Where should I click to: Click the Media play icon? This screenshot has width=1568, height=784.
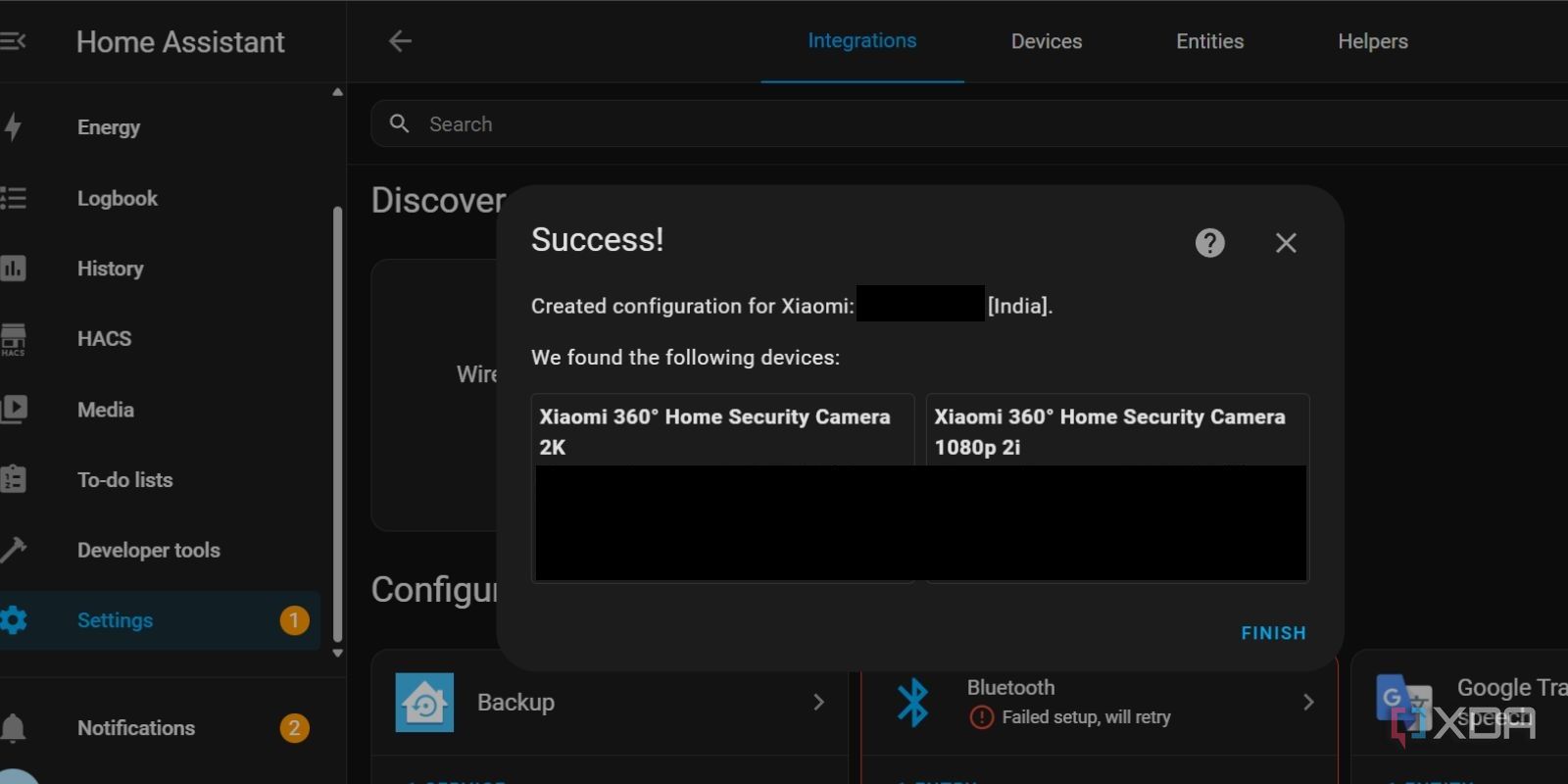[x=13, y=409]
